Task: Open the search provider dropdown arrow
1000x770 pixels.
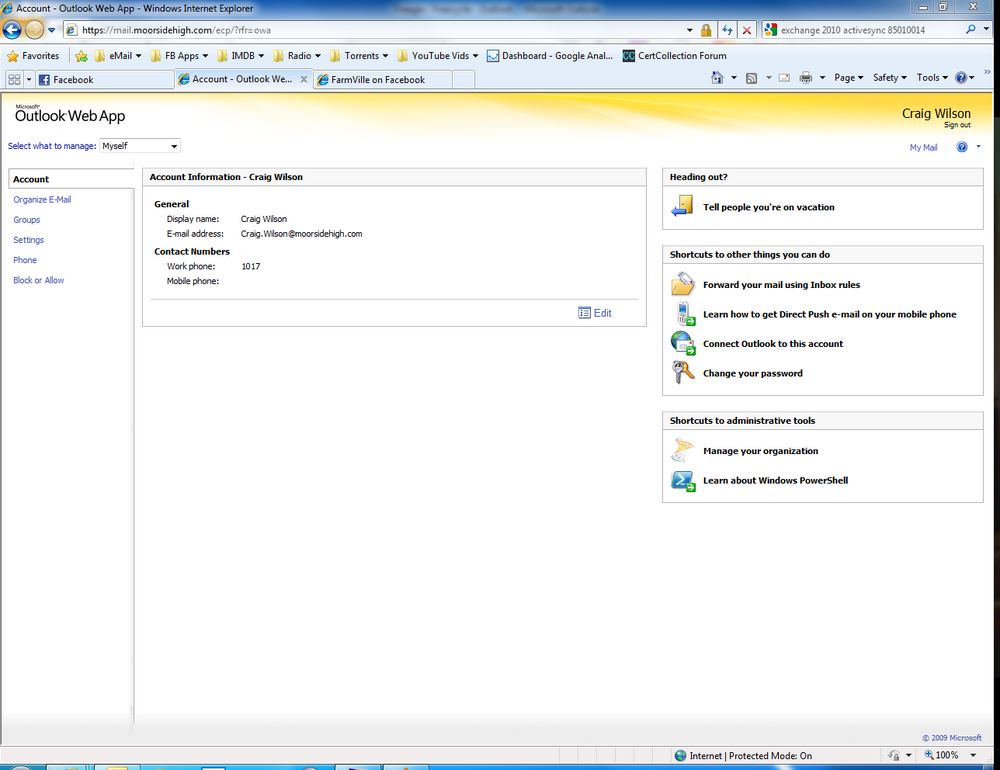Action: (x=986, y=29)
